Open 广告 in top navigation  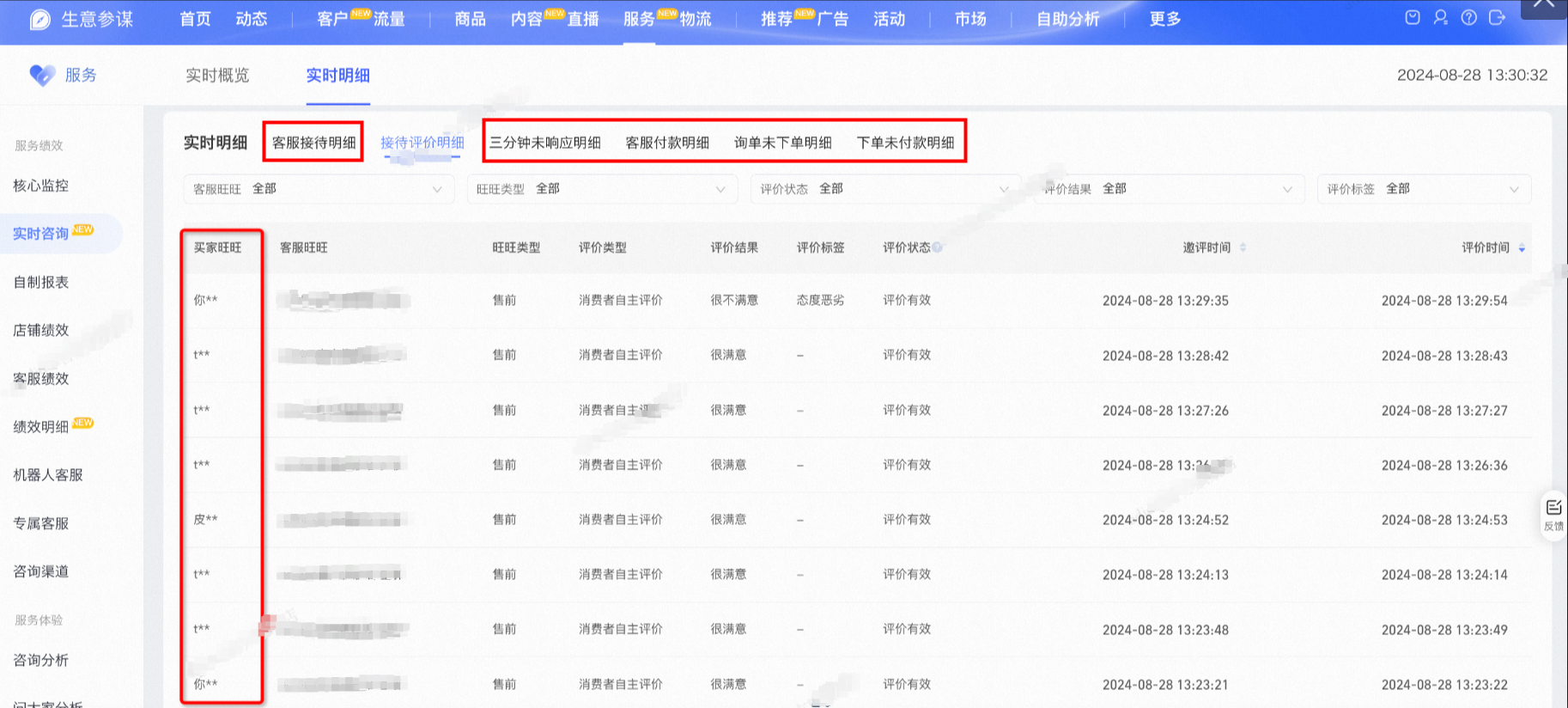click(x=833, y=19)
